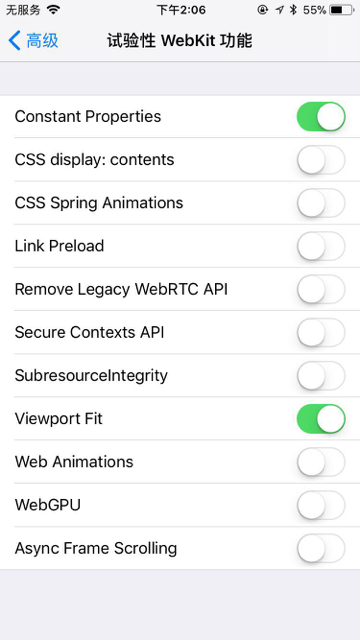The image size is (360, 640).
Task: Turn on the WebGPU switch
Action: click(x=321, y=505)
